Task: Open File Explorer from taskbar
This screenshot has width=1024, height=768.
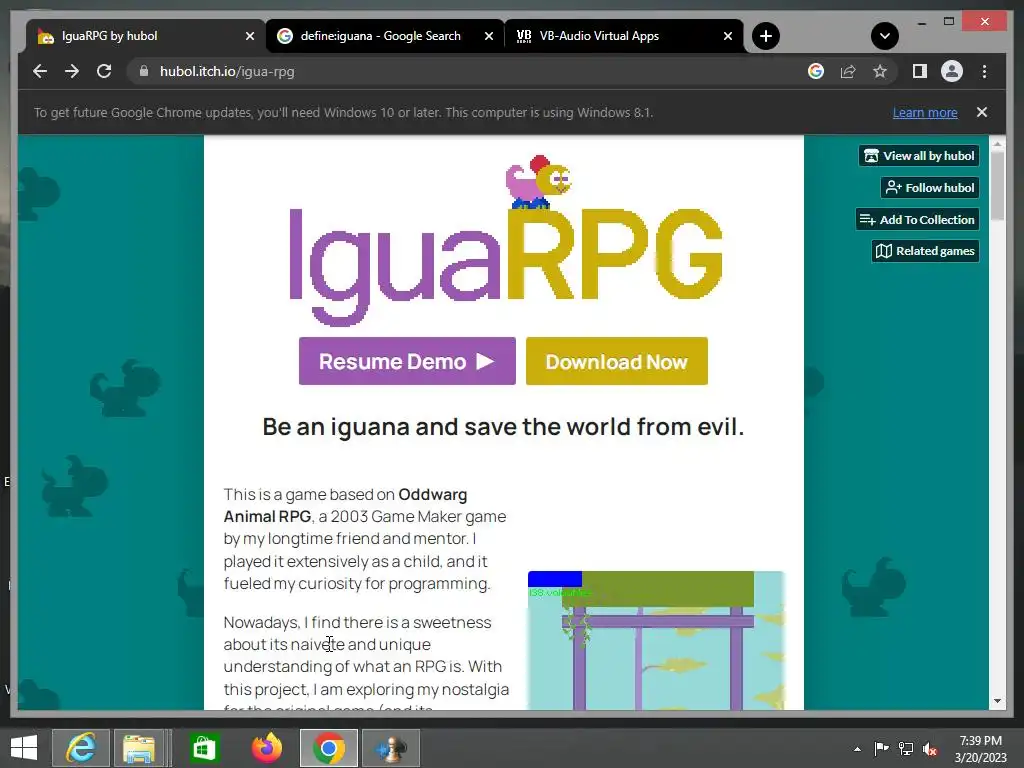Action: 138,748
